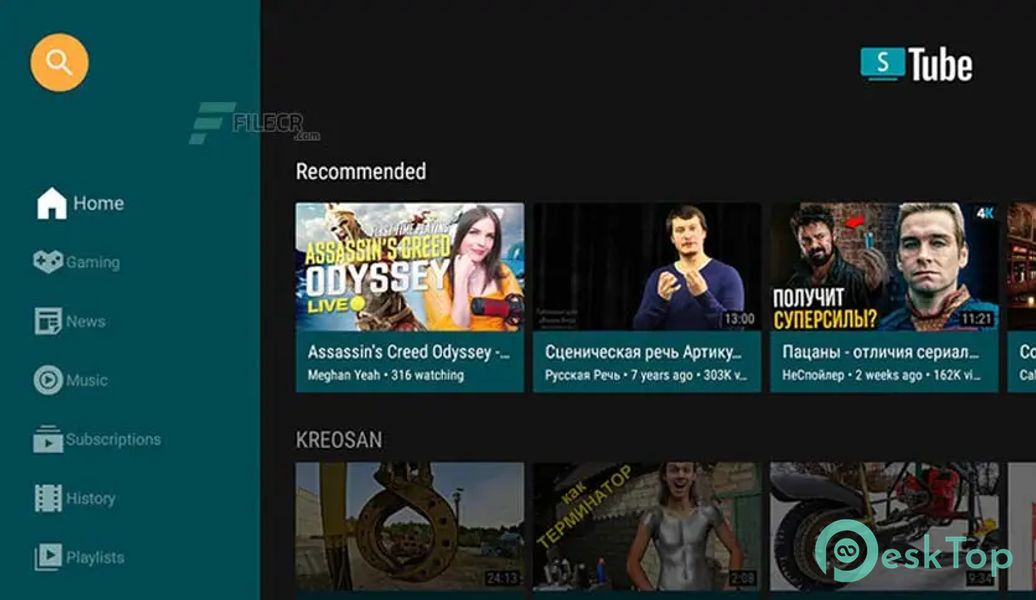1036x600 pixels.
Task: Click the 11:21 duration badge
Action: point(977,319)
